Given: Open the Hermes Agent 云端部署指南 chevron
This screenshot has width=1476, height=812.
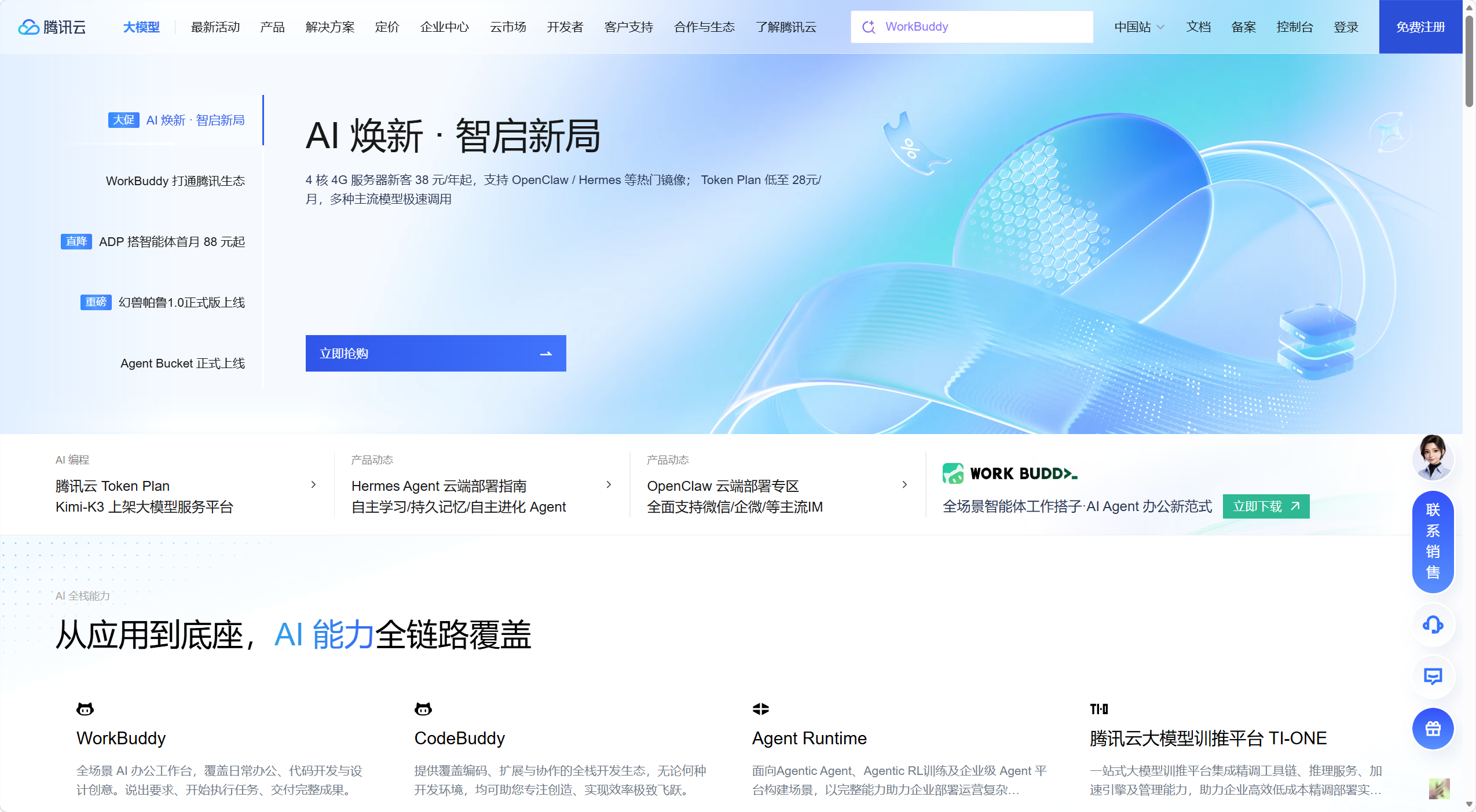Looking at the screenshot, I should pos(609,485).
